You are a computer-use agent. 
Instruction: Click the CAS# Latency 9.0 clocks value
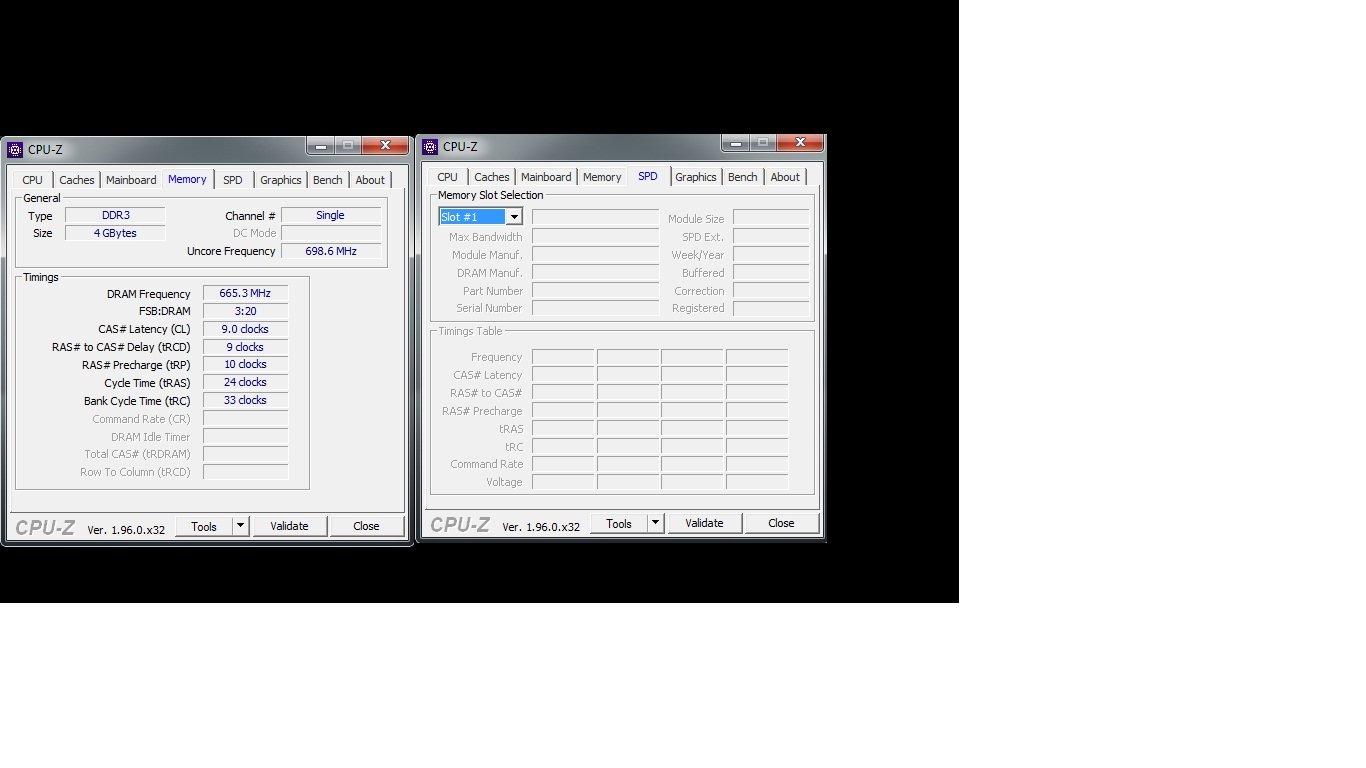(246, 329)
